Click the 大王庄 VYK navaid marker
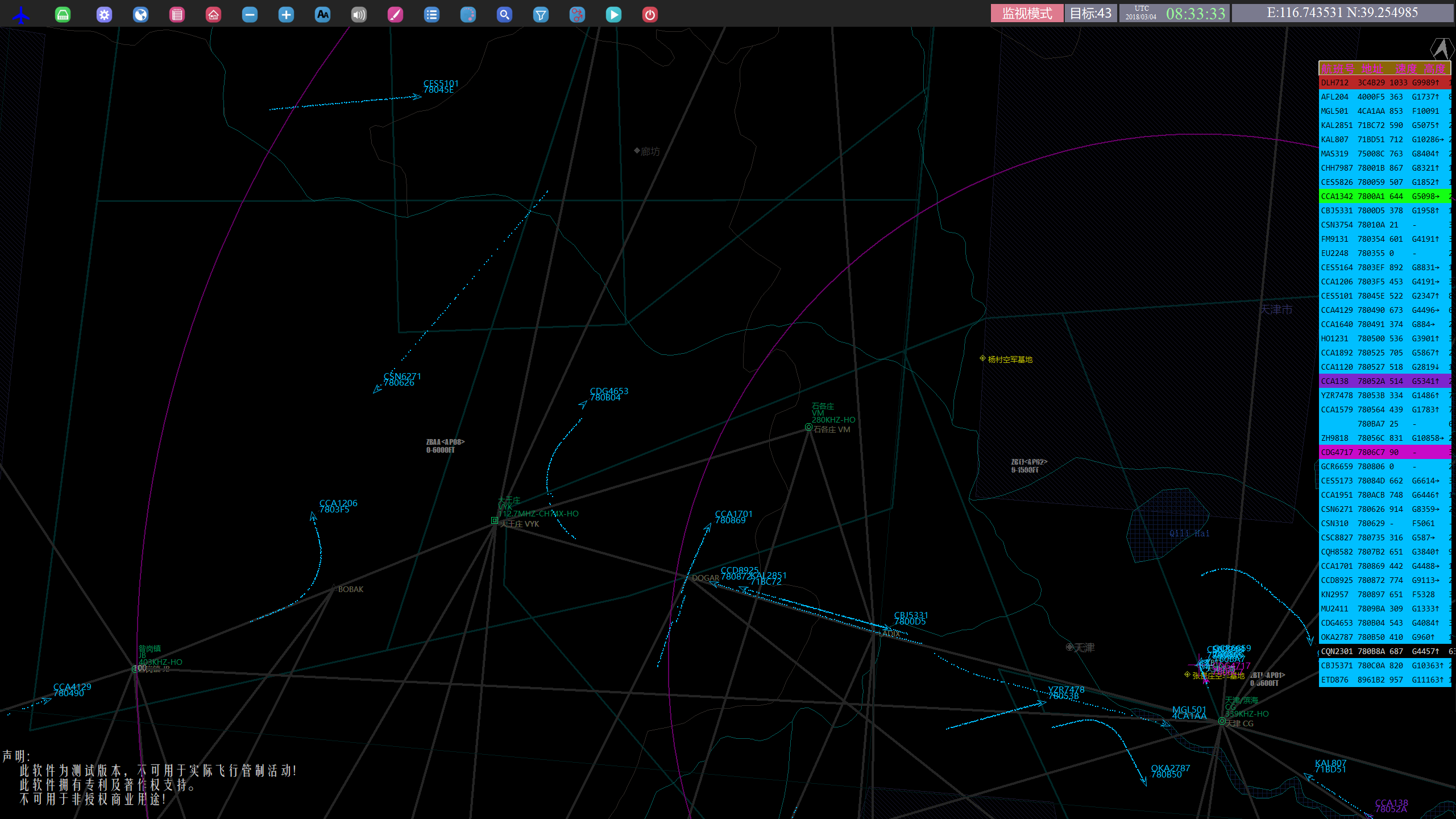The width and height of the screenshot is (1456, 819). coord(495,520)
